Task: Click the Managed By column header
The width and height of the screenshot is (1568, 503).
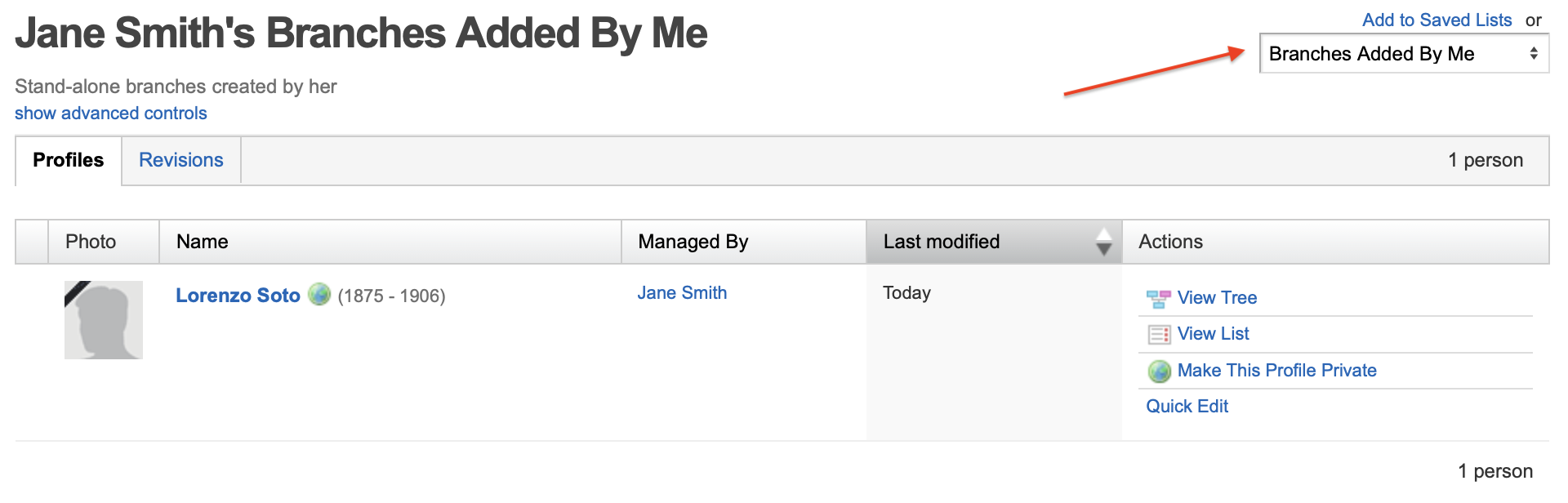Action: 693,242
